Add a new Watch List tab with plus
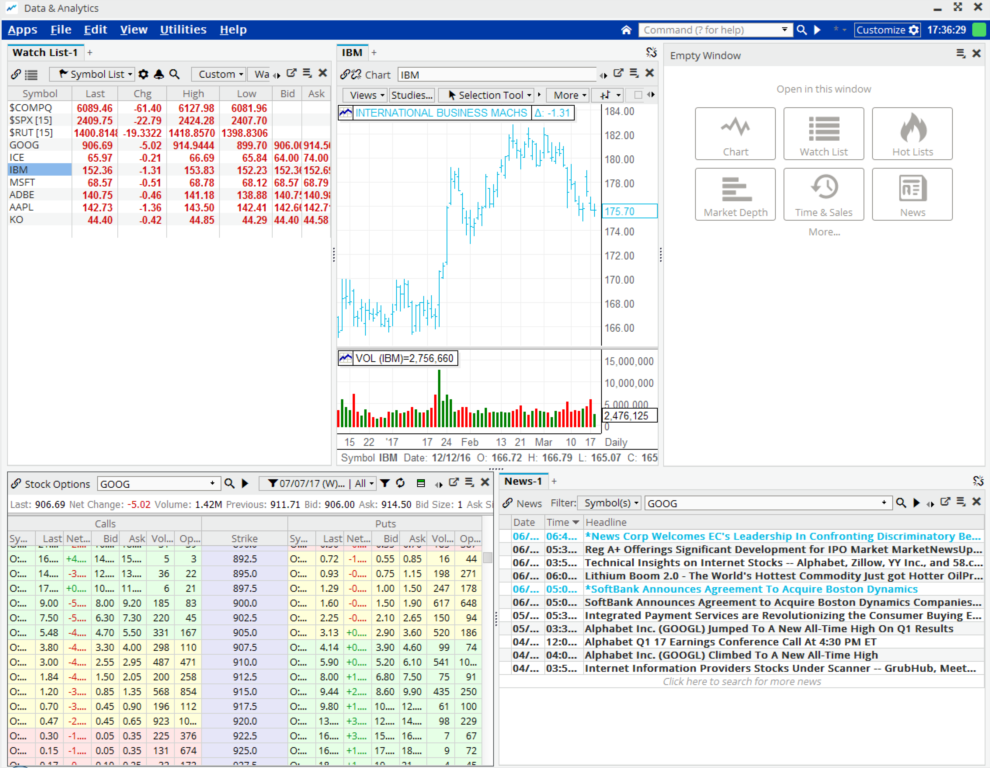 (90, 52)
